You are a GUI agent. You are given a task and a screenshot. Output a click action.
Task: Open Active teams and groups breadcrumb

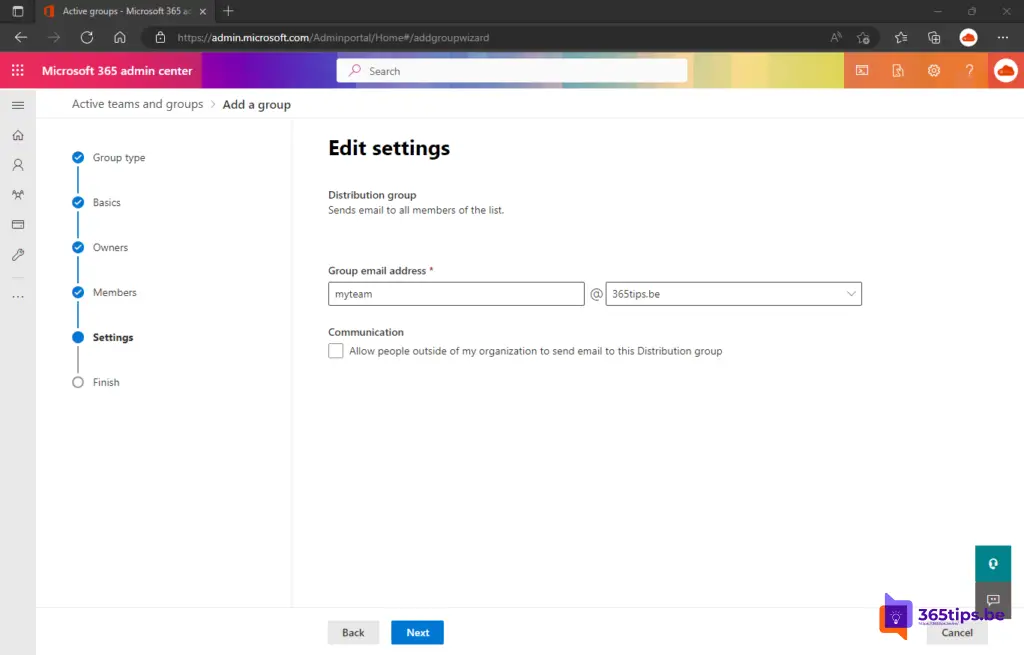coord(137,104)
